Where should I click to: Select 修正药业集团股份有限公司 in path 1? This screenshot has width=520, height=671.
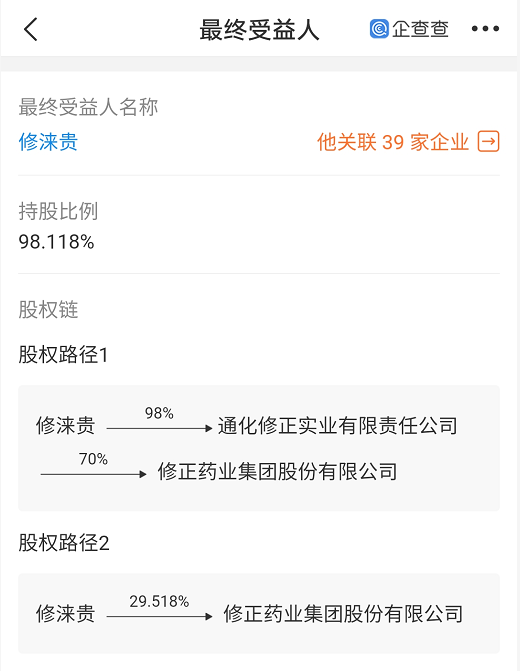(277, 472)
